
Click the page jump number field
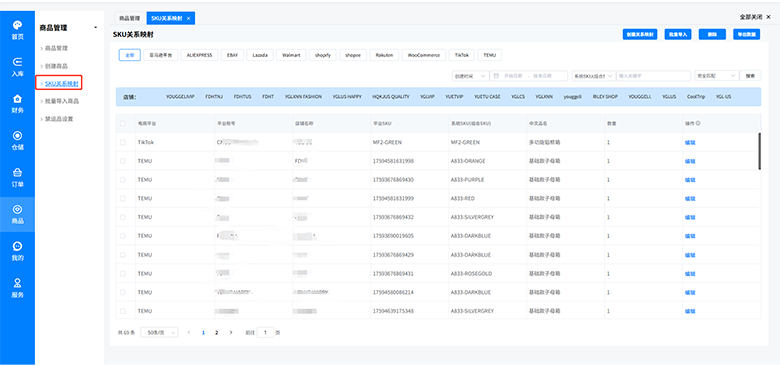266,332
